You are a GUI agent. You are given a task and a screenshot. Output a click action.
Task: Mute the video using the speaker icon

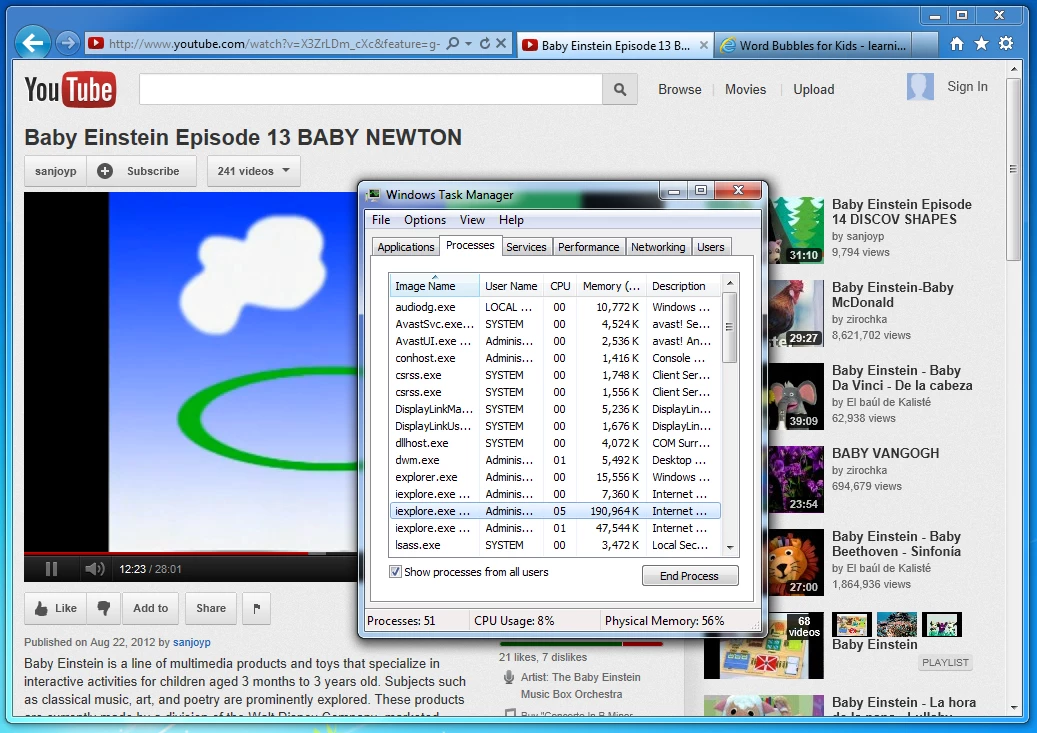coord(95,569)
